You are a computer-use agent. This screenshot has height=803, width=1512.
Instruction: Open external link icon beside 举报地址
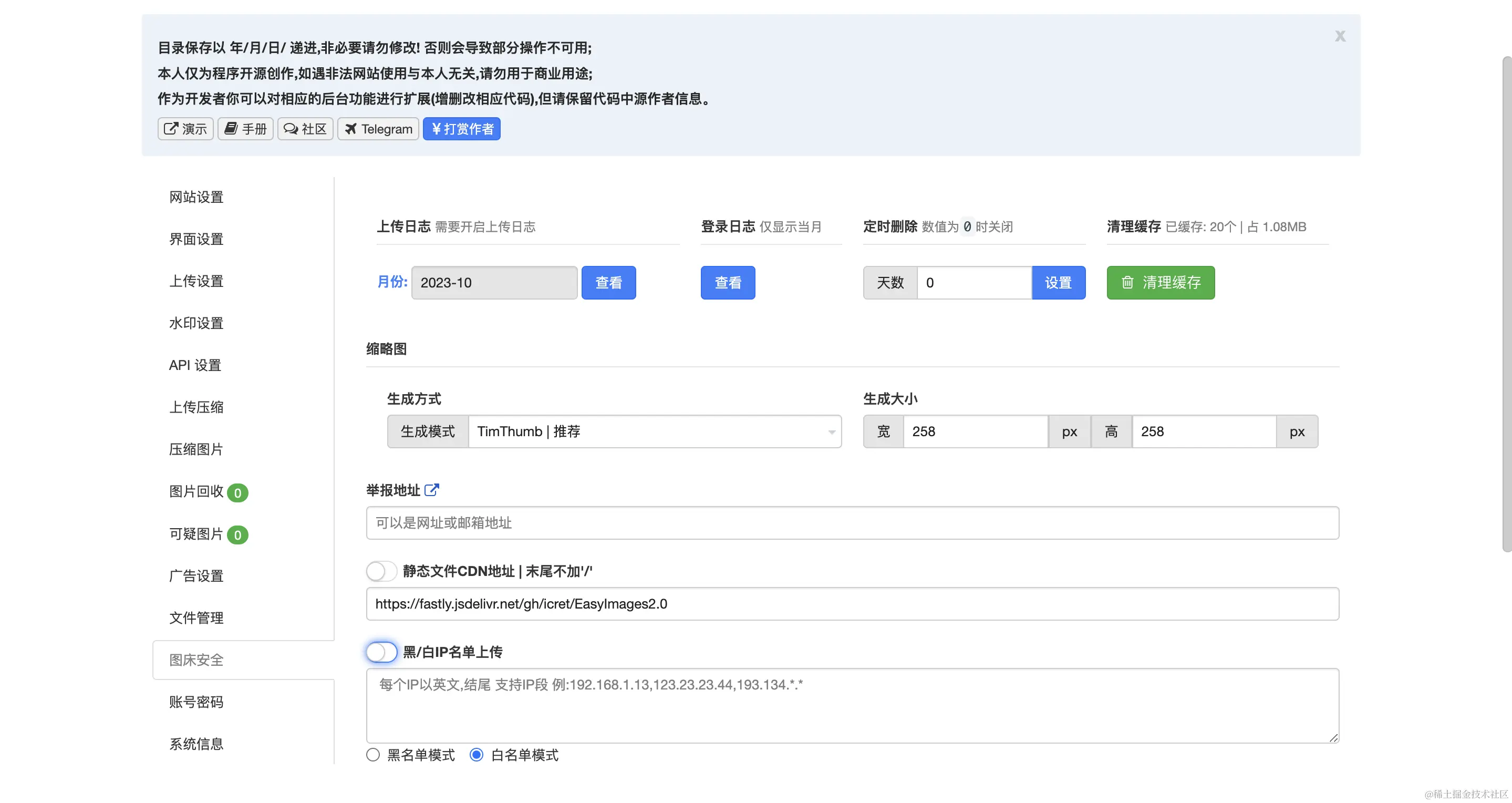pyautogui.click(x=431, y=490)
